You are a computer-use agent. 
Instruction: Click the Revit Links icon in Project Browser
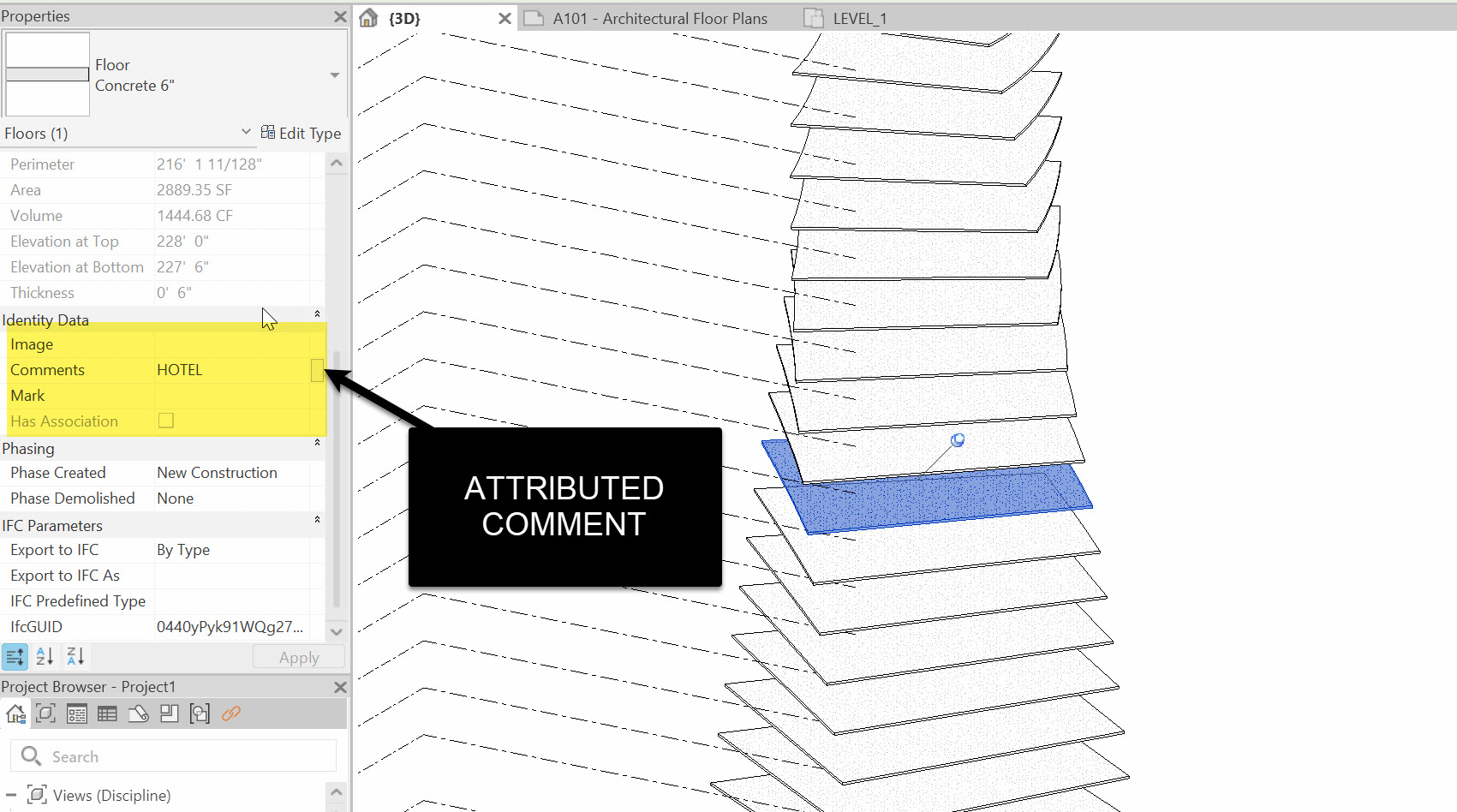click(x=230, y=713)
